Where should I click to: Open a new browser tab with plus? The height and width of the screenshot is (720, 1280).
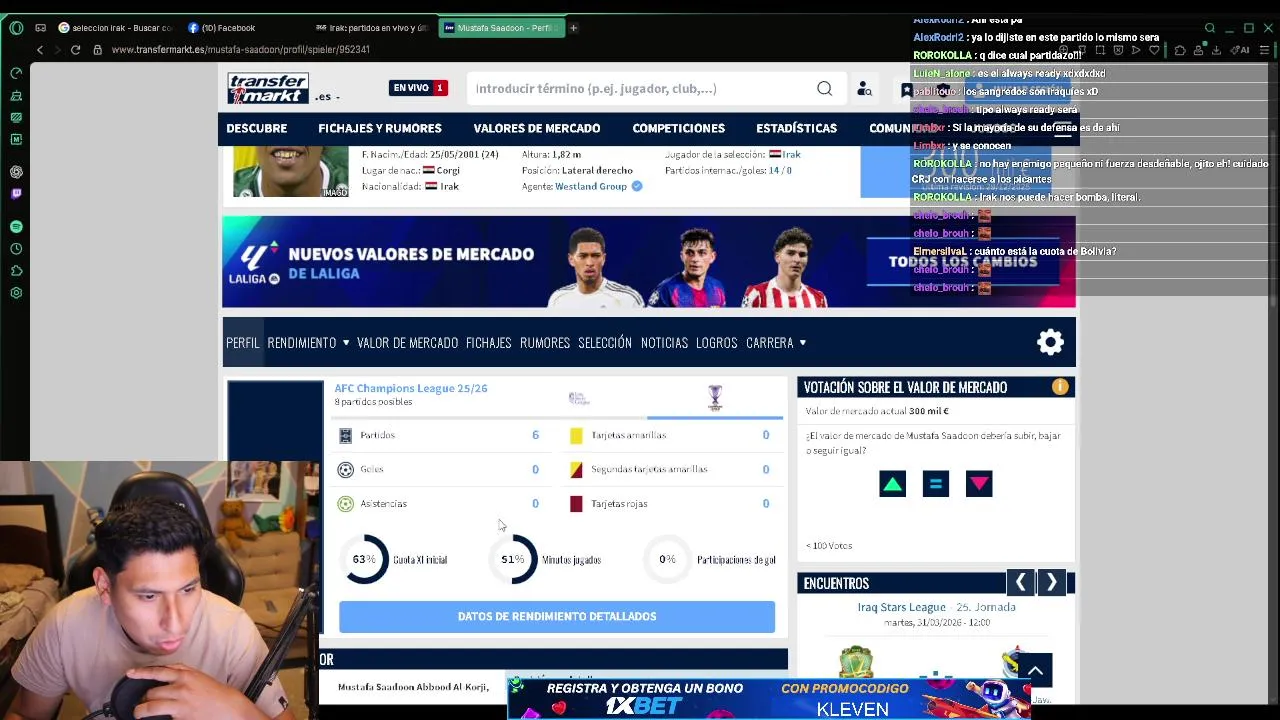[573, 28]
